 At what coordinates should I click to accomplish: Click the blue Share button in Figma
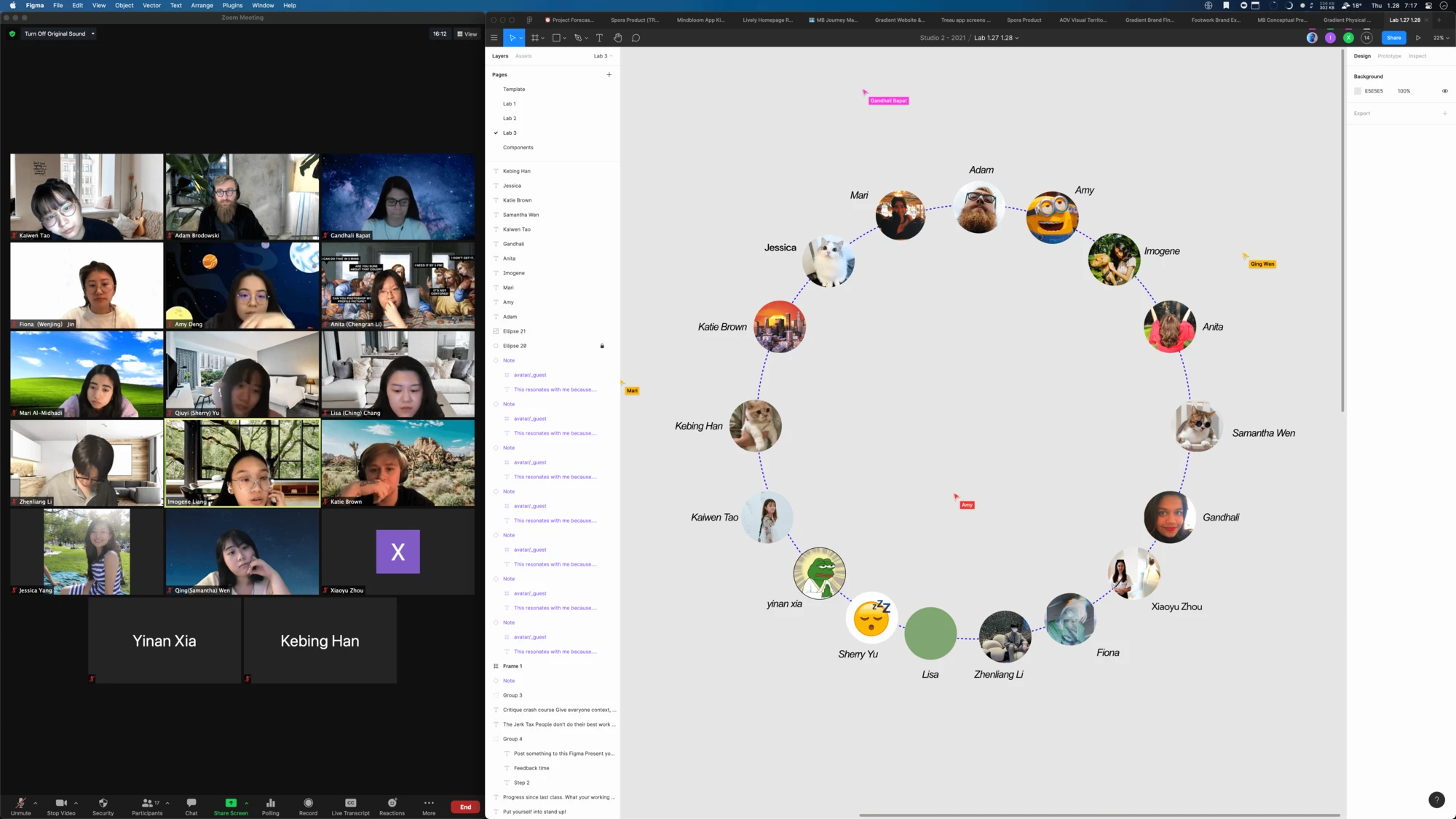[x=1393, y=38]
